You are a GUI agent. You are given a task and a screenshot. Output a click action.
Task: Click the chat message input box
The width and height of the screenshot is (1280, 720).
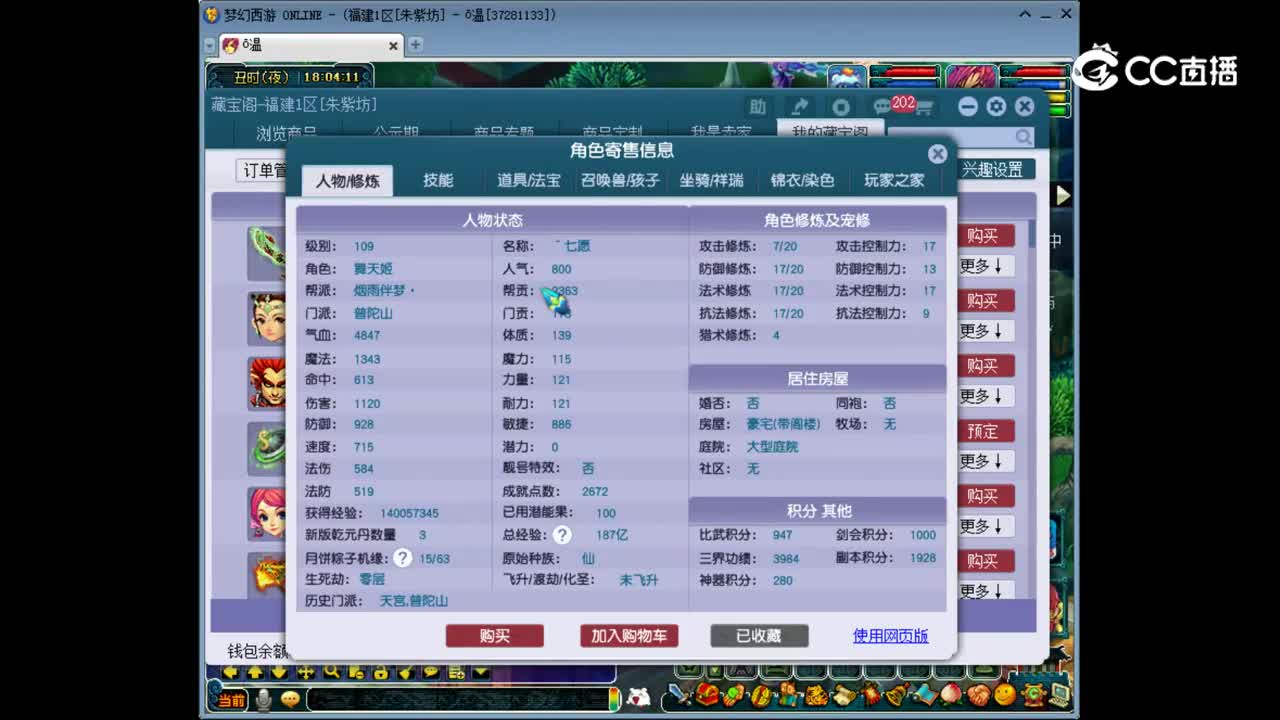click(x=458, y=700)
